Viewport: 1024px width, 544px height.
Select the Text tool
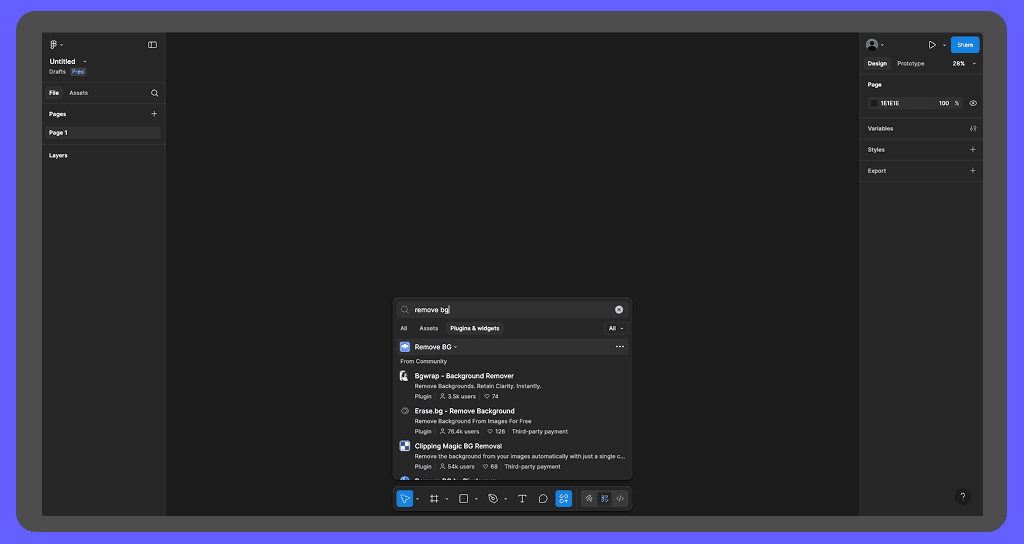[522, 498]
